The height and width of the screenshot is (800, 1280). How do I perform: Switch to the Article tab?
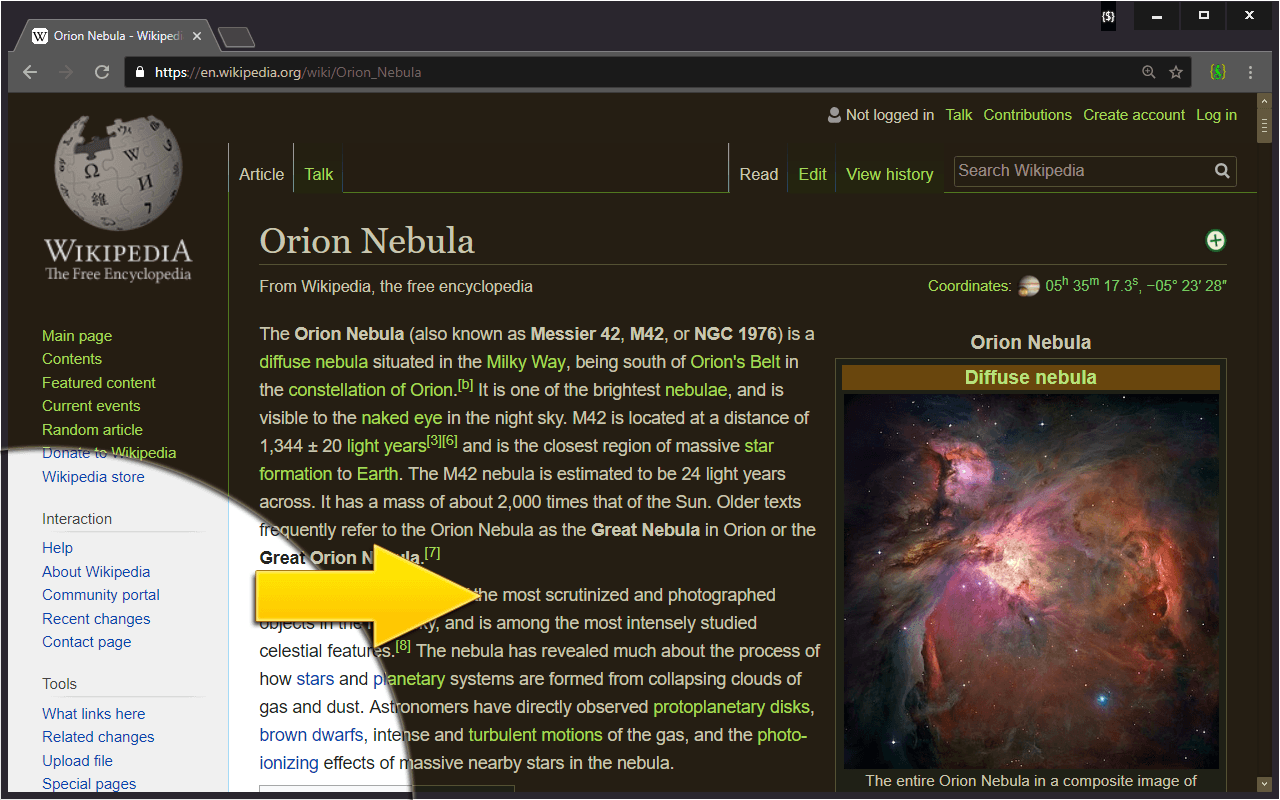click(262, 174)
